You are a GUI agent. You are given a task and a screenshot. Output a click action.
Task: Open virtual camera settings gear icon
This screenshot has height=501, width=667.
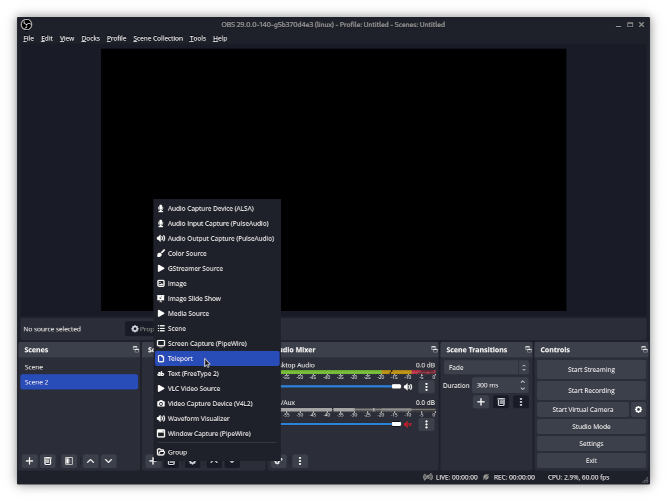click(638, 410)
